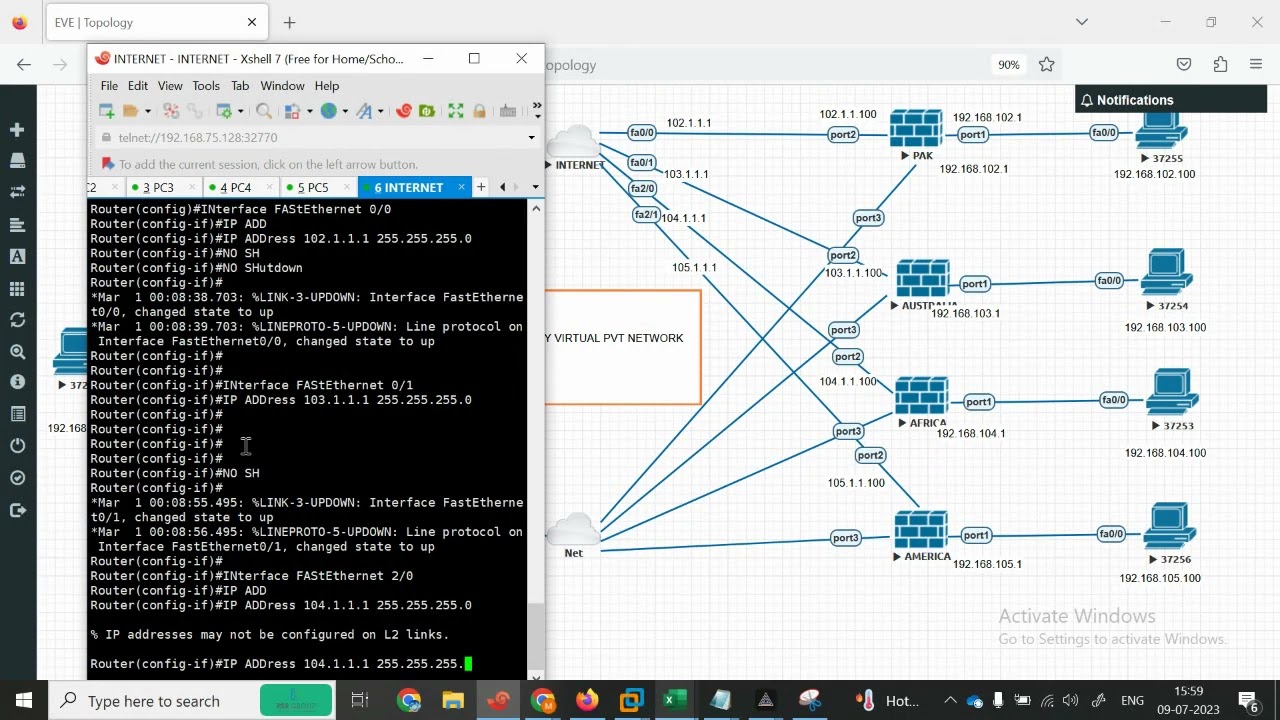Open the Xshell Help menu
The width and height of the screenshot is (1280, 720).
click(327, 86)
